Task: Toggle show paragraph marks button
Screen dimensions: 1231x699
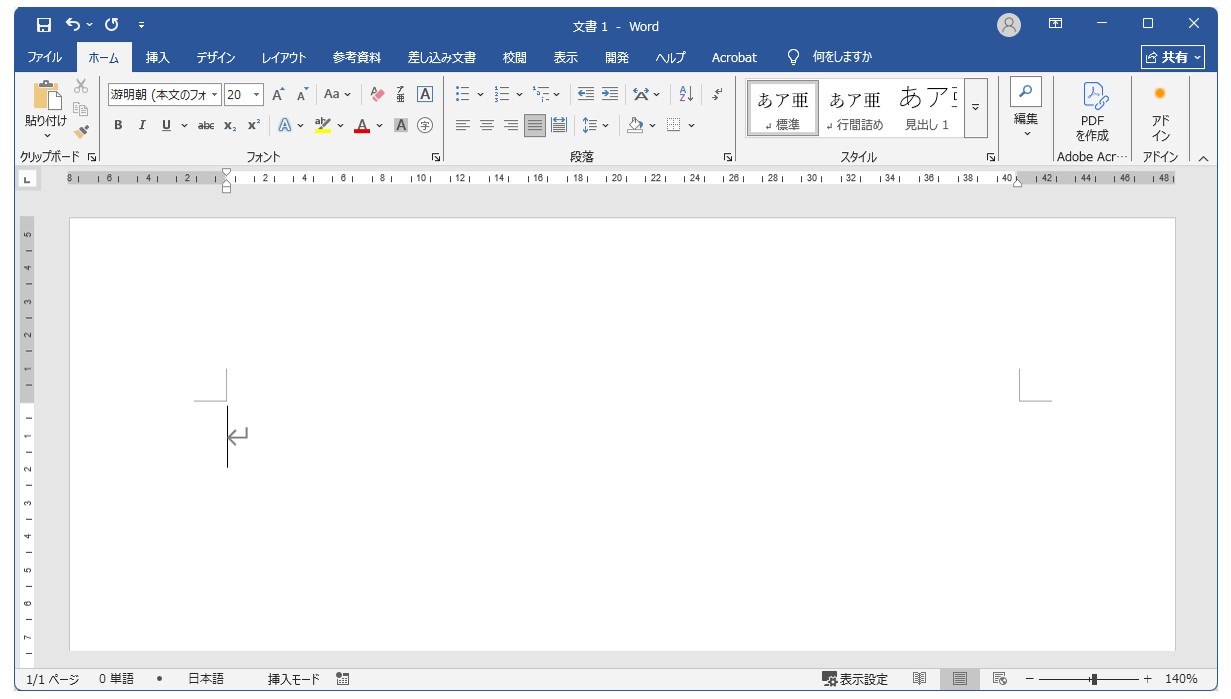Action: [x=717, y=95]
